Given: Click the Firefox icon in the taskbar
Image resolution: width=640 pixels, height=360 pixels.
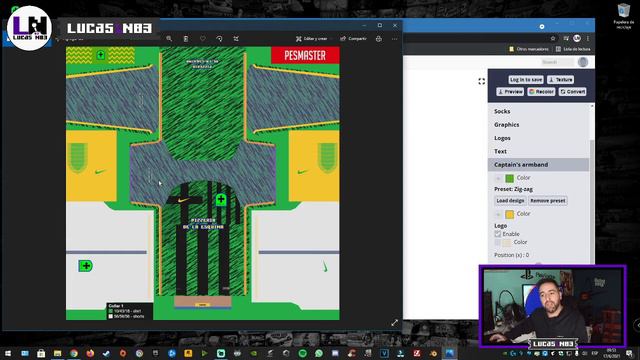Looking at the screenshot, I should tap(90, 353).
